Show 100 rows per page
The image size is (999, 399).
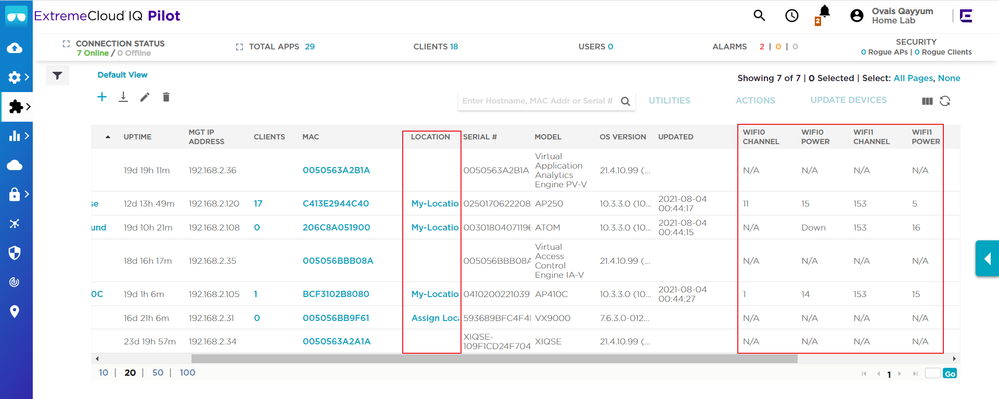[187, 373]
